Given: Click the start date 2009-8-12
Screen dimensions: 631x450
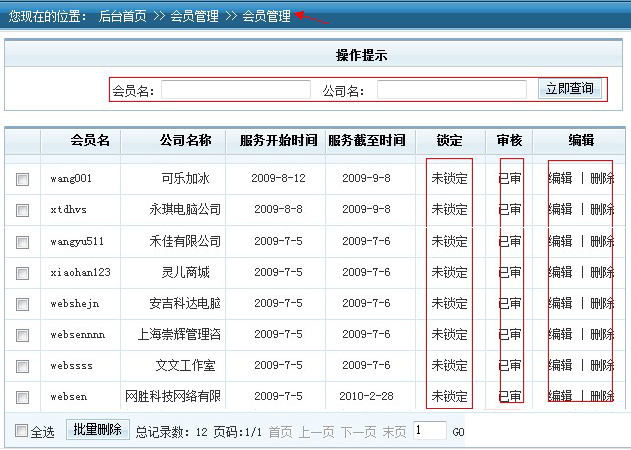Looking at the screenshot, I should (278, 178).
